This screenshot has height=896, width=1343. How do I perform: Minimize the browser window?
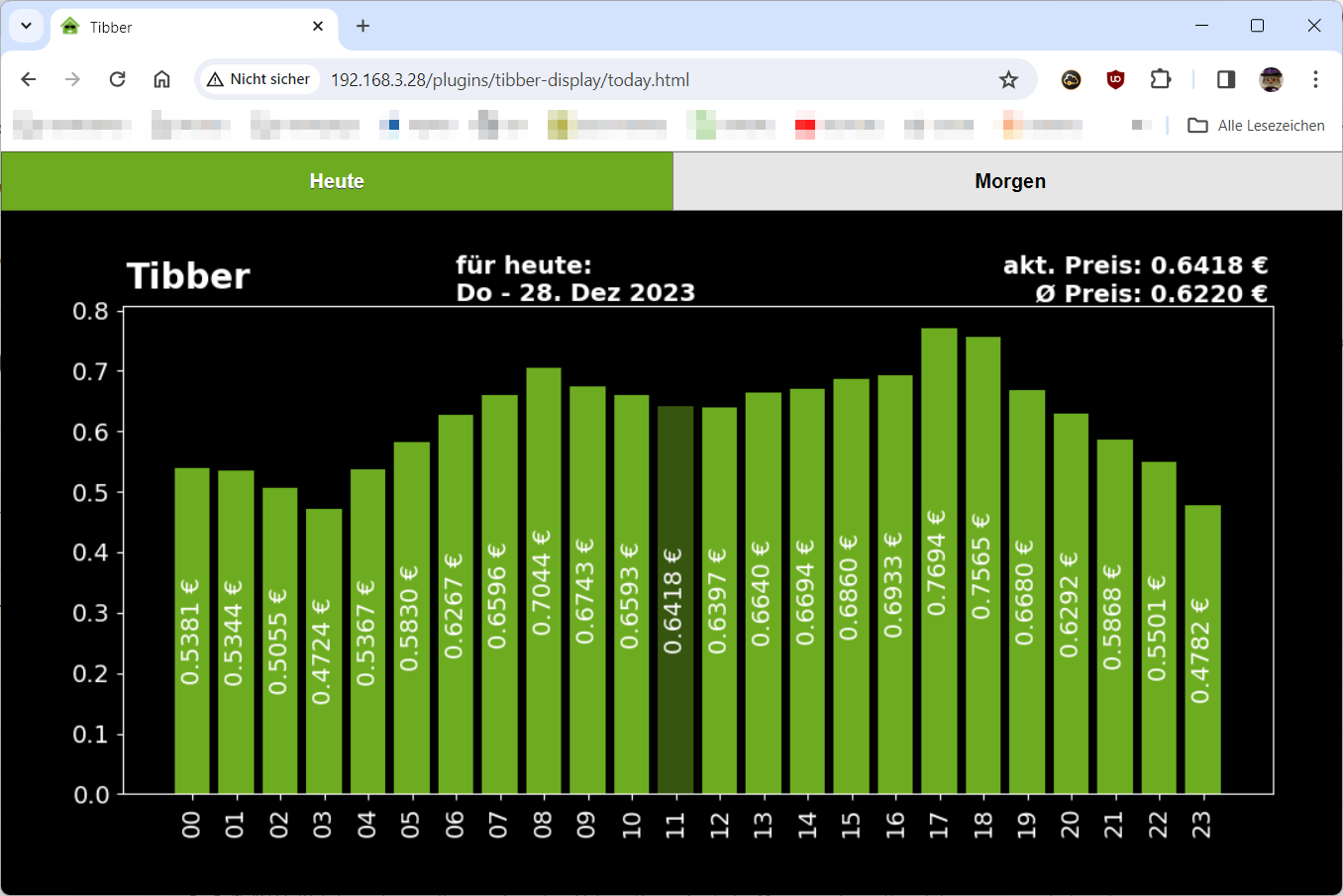tap(1201, 26)
